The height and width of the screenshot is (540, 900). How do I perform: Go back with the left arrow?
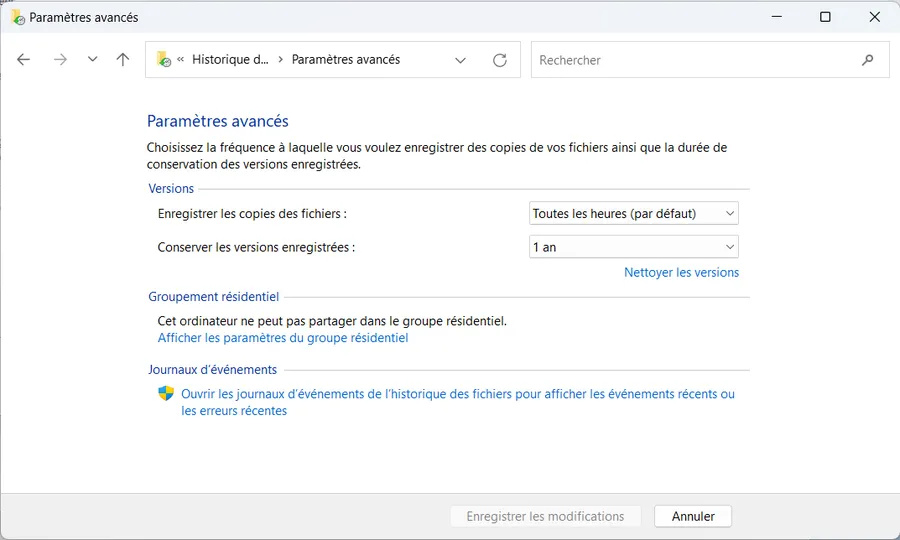[x=24, y=60]
